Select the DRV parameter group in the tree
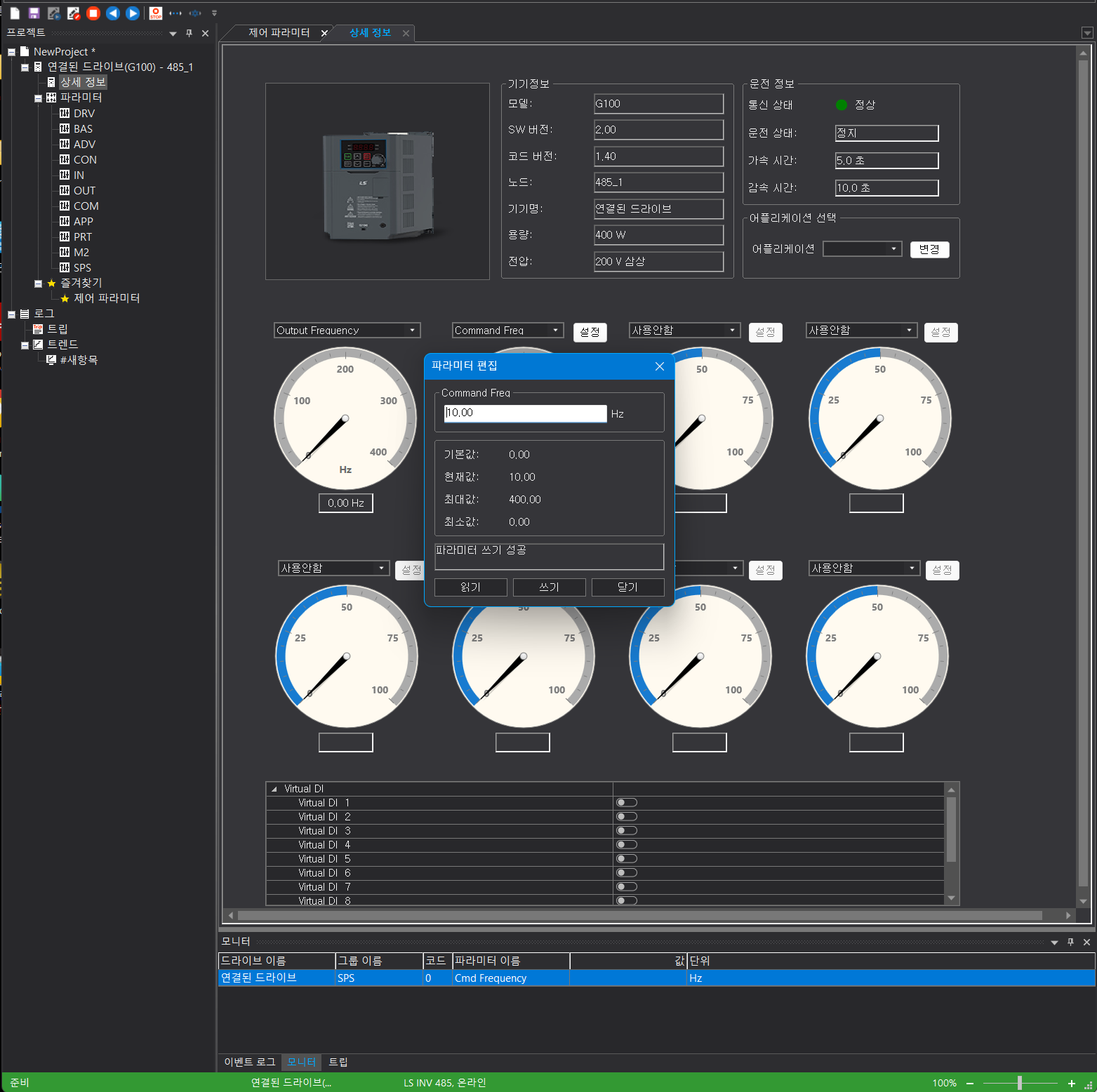 (x=84, y=113)
